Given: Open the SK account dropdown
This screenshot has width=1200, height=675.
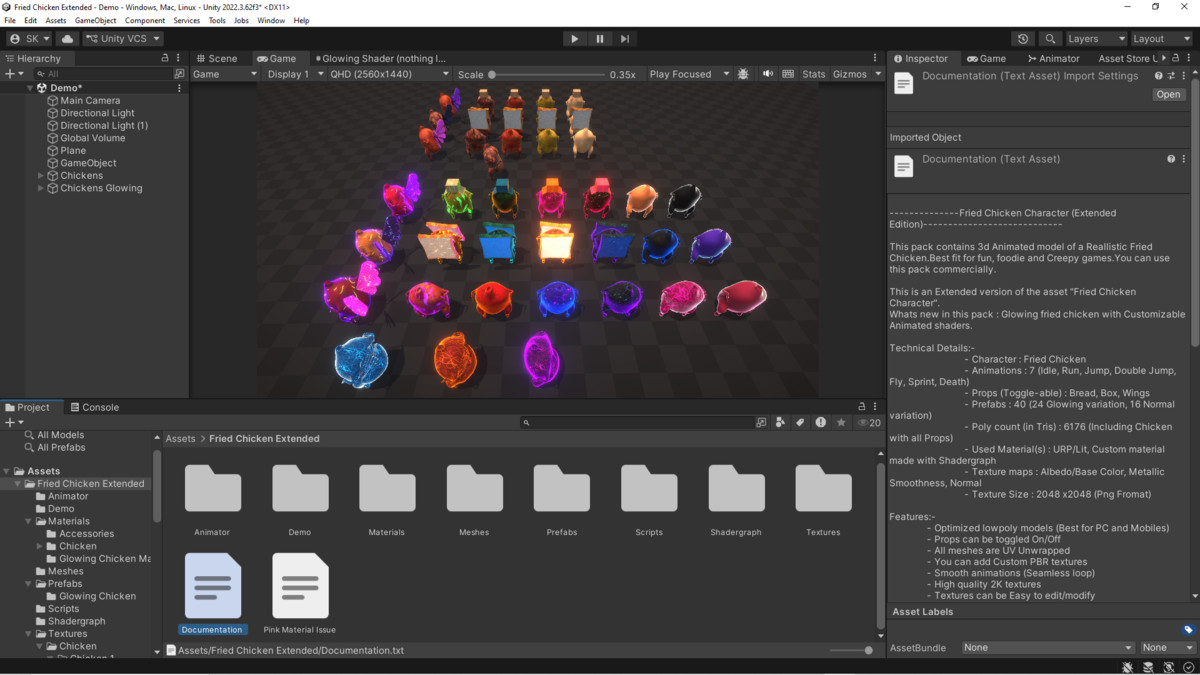Looking at the screenshot, I should coord(30,39).
